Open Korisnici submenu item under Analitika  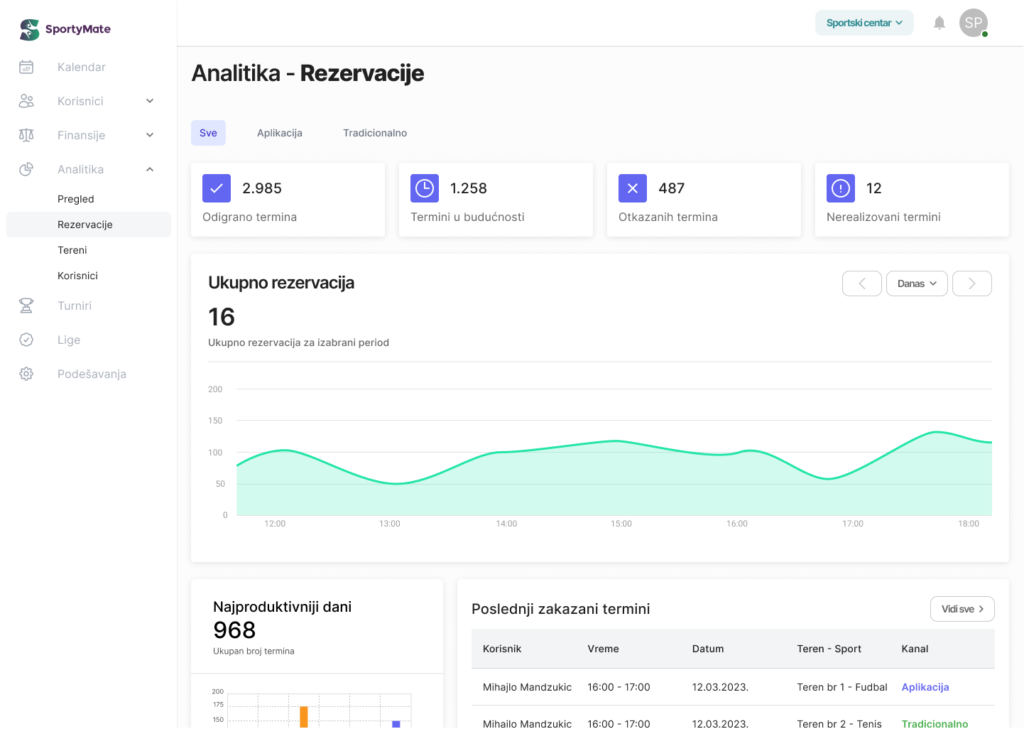(x=78, y=275)
